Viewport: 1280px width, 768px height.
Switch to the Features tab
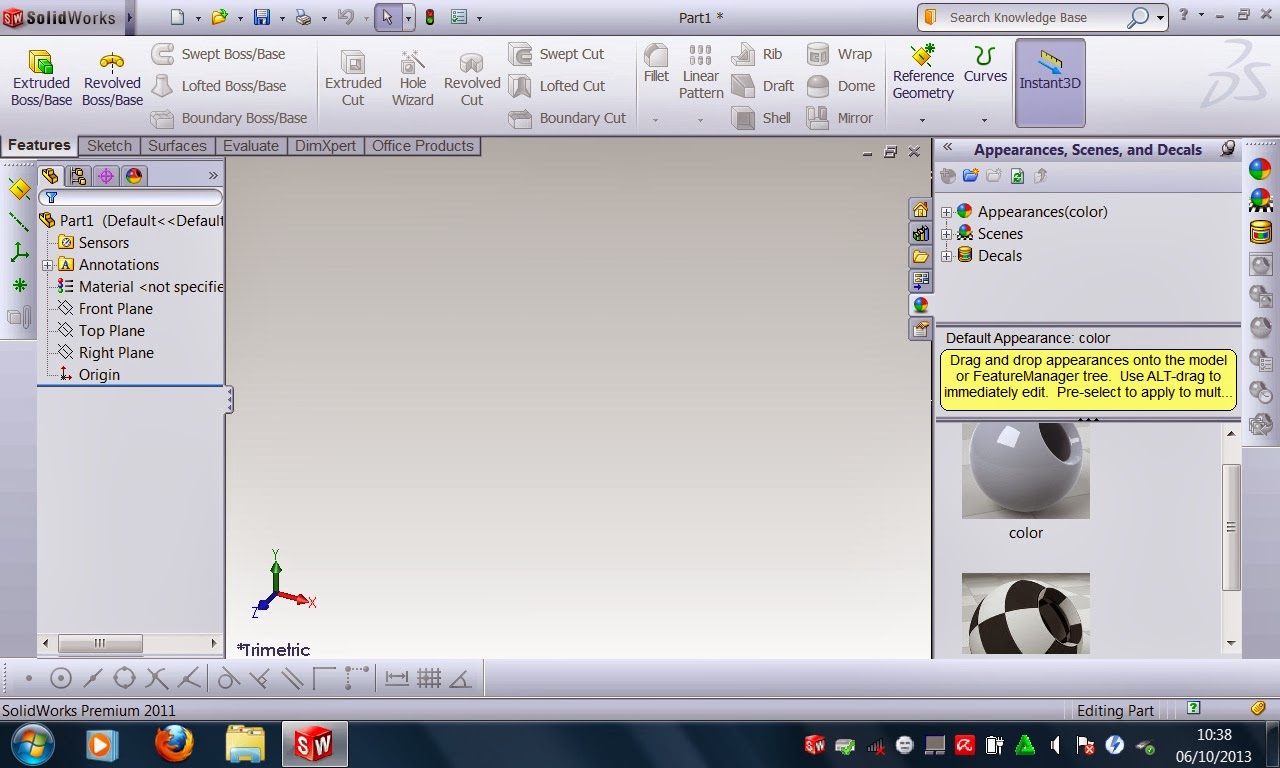[39, 145]
